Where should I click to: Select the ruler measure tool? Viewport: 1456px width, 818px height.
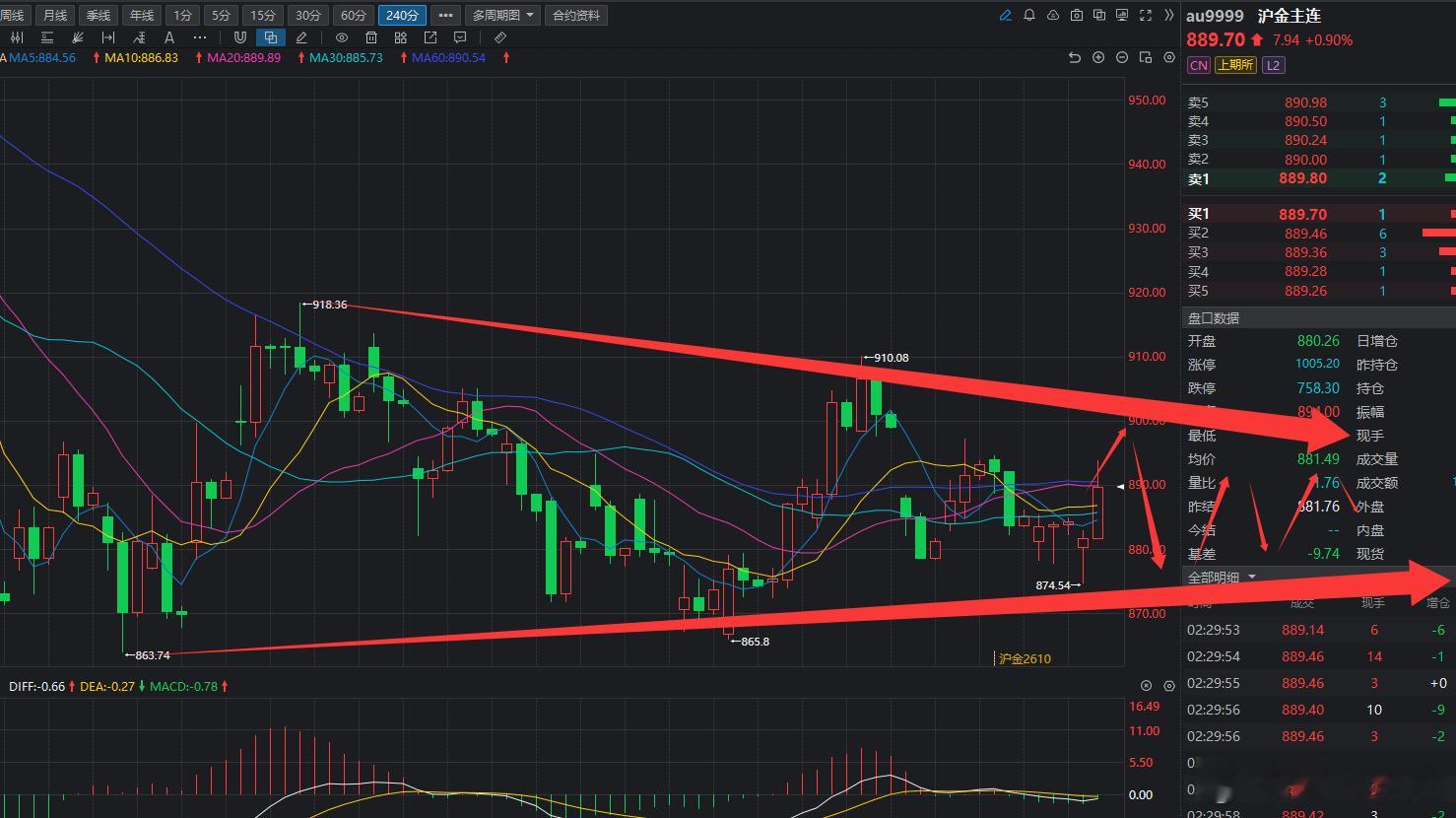500,37
